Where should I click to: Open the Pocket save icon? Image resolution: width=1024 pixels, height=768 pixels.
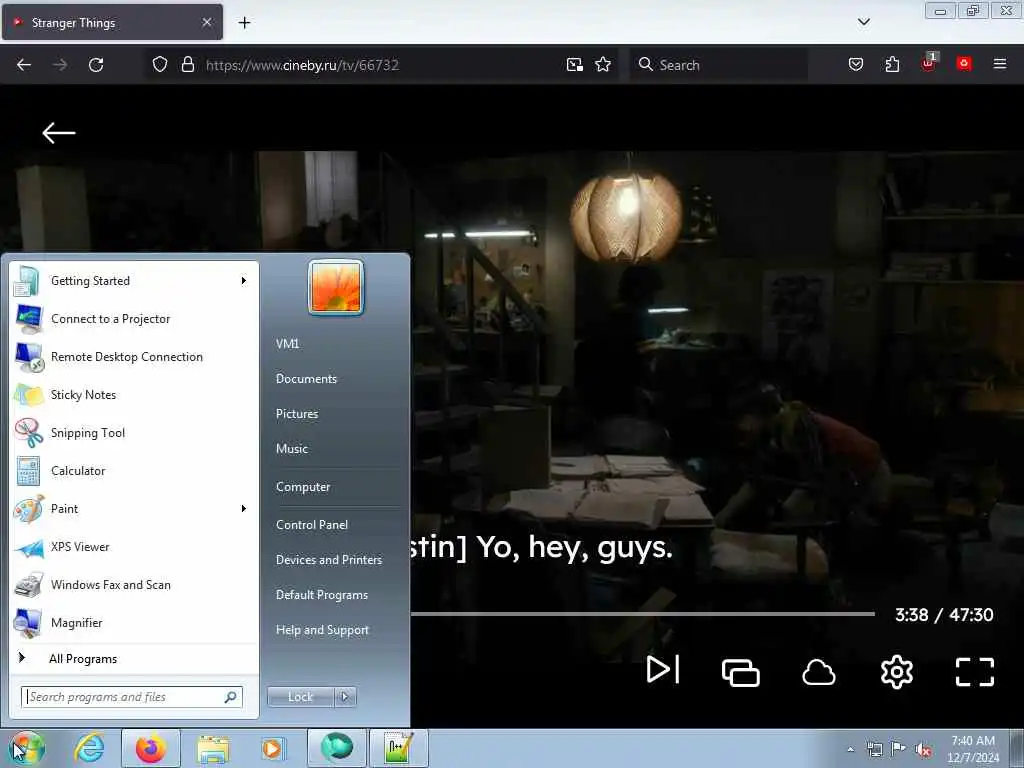[856, 65]
